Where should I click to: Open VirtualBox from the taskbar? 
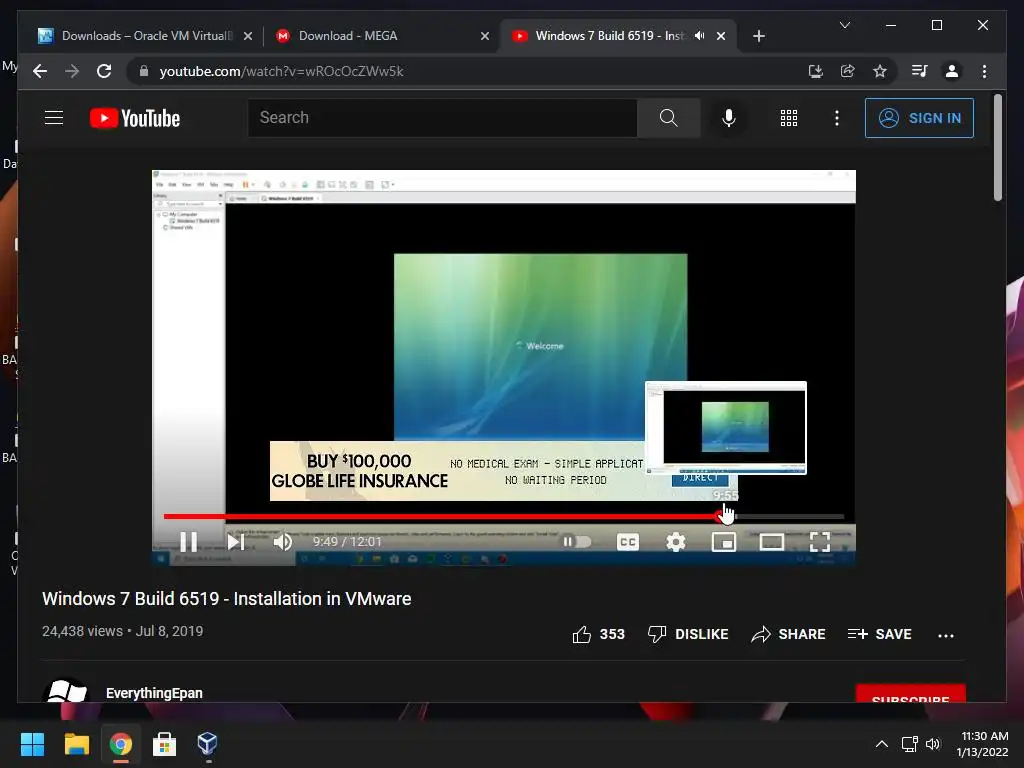[x=207, y=743]
